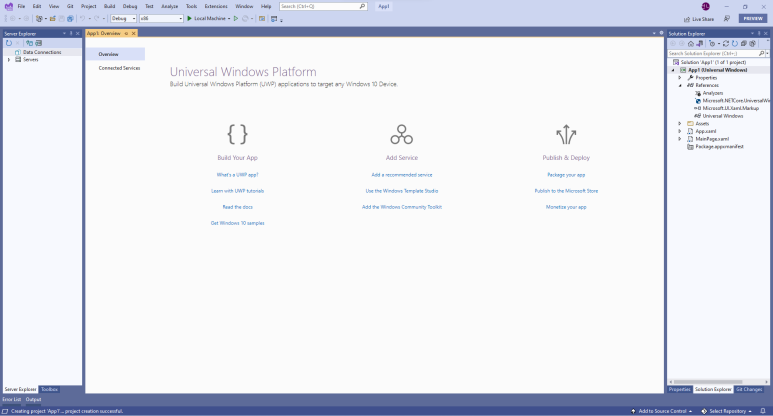Click the Undo arrow icon
This screenshot has width=773, height=416.
click(x=82, y=19)
